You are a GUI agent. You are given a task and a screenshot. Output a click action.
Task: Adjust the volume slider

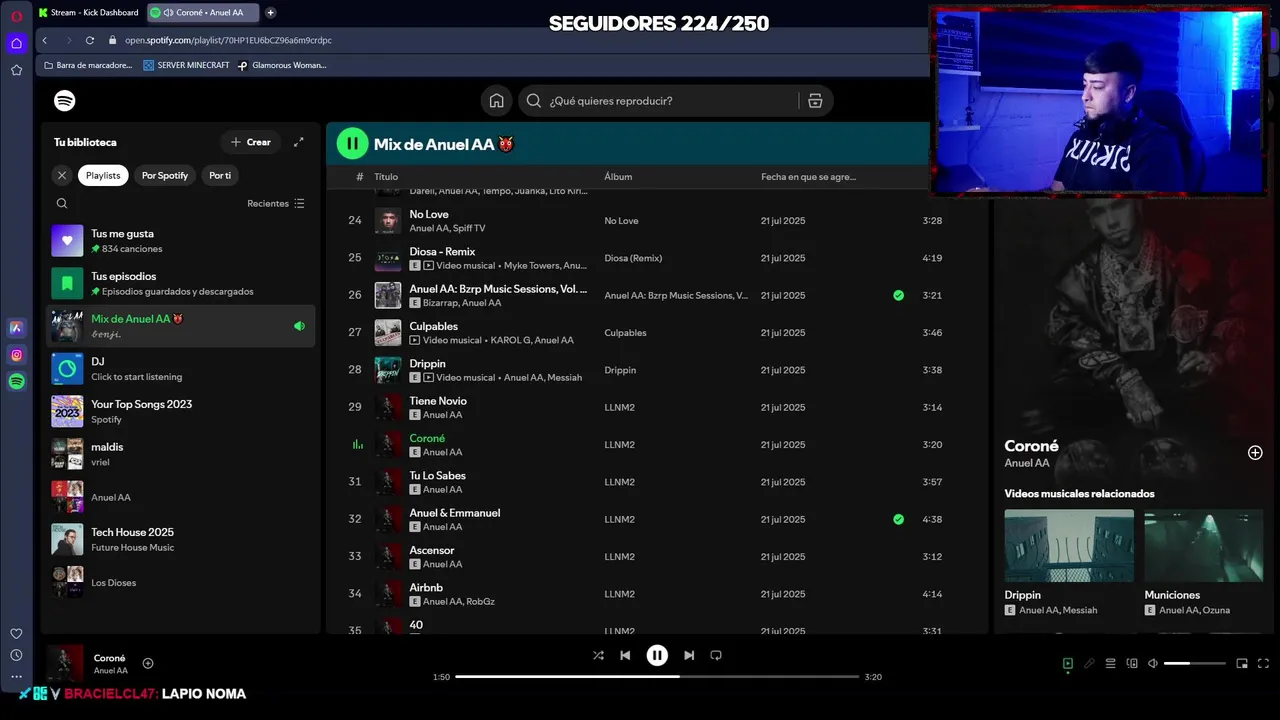[1194, 663]
